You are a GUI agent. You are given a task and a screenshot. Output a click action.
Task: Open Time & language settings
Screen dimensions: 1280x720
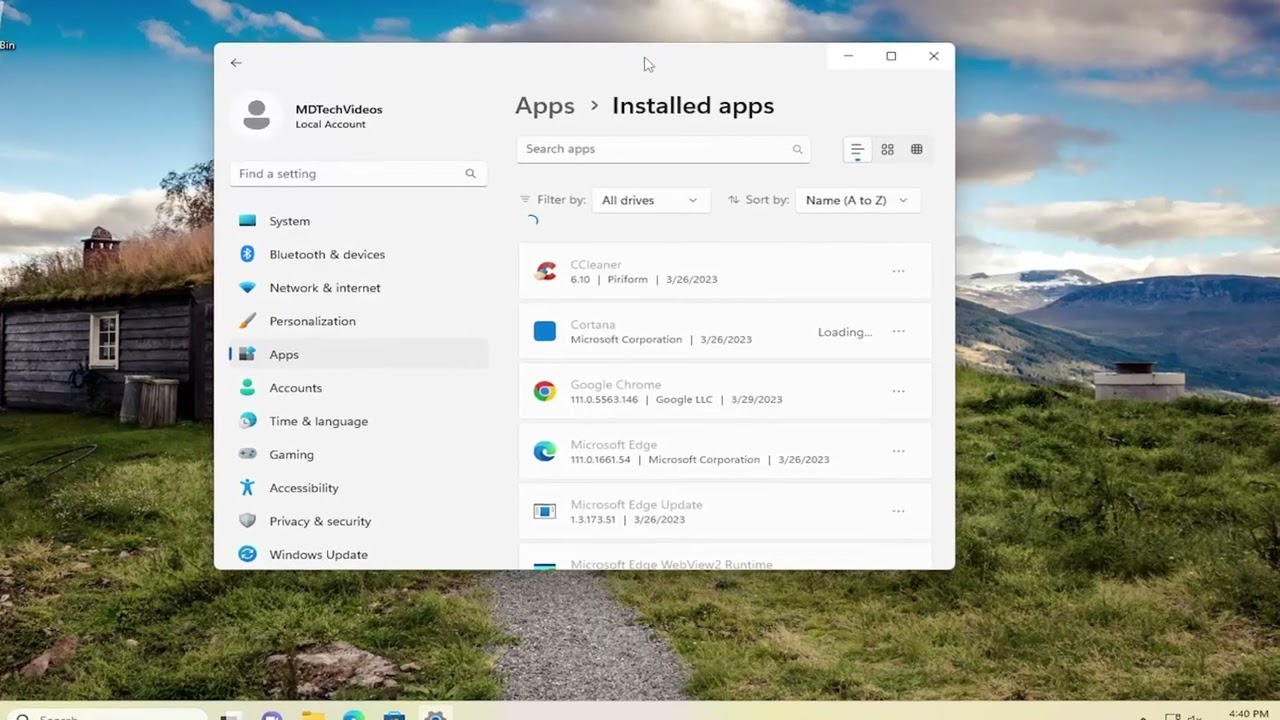coord(359,421)
